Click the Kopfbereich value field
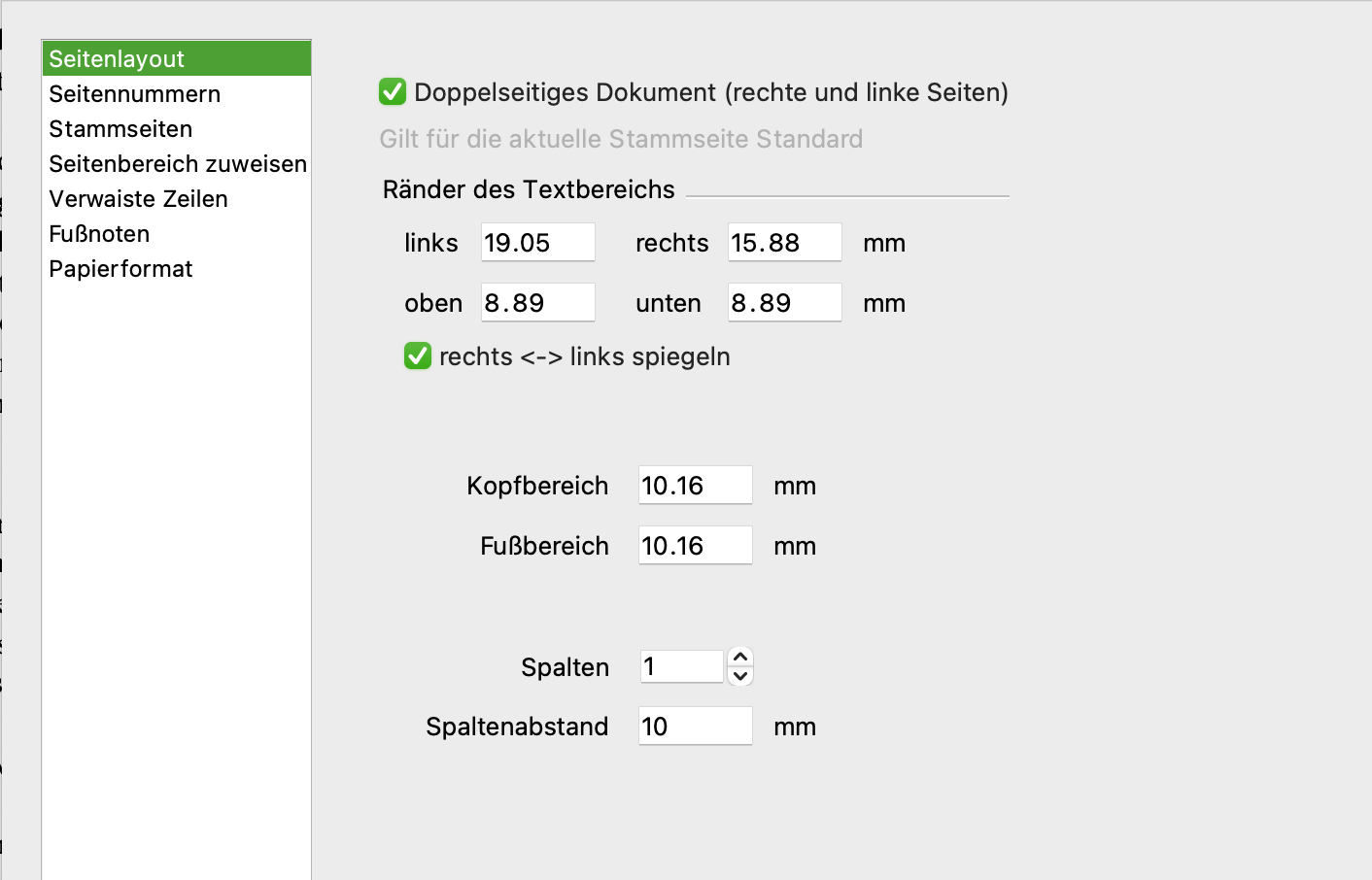The width and height of the screenshot is (1372, 880). pyautogui.click(x=695, y=486)
